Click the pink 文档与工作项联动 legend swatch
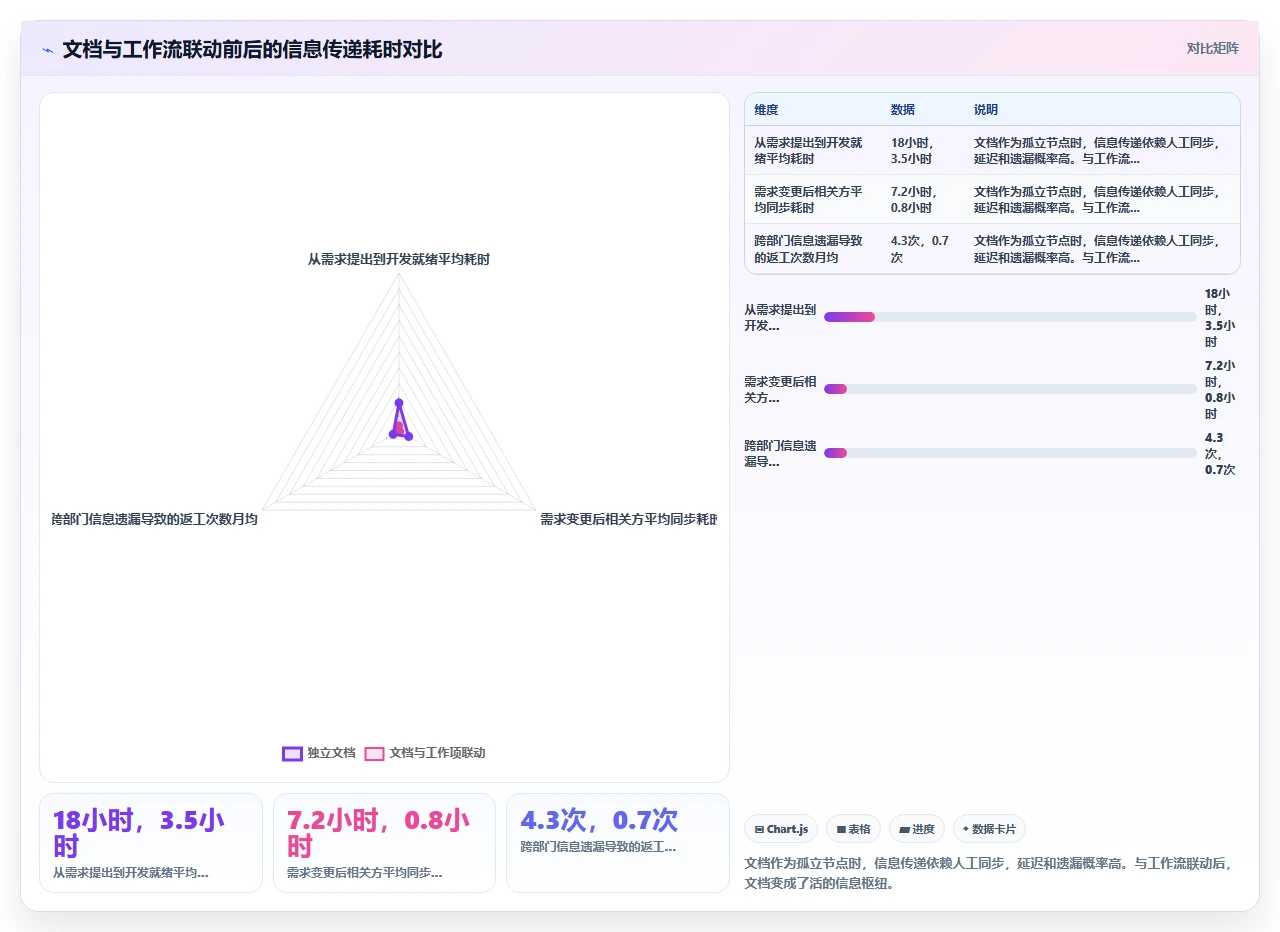 coord(374,753)
